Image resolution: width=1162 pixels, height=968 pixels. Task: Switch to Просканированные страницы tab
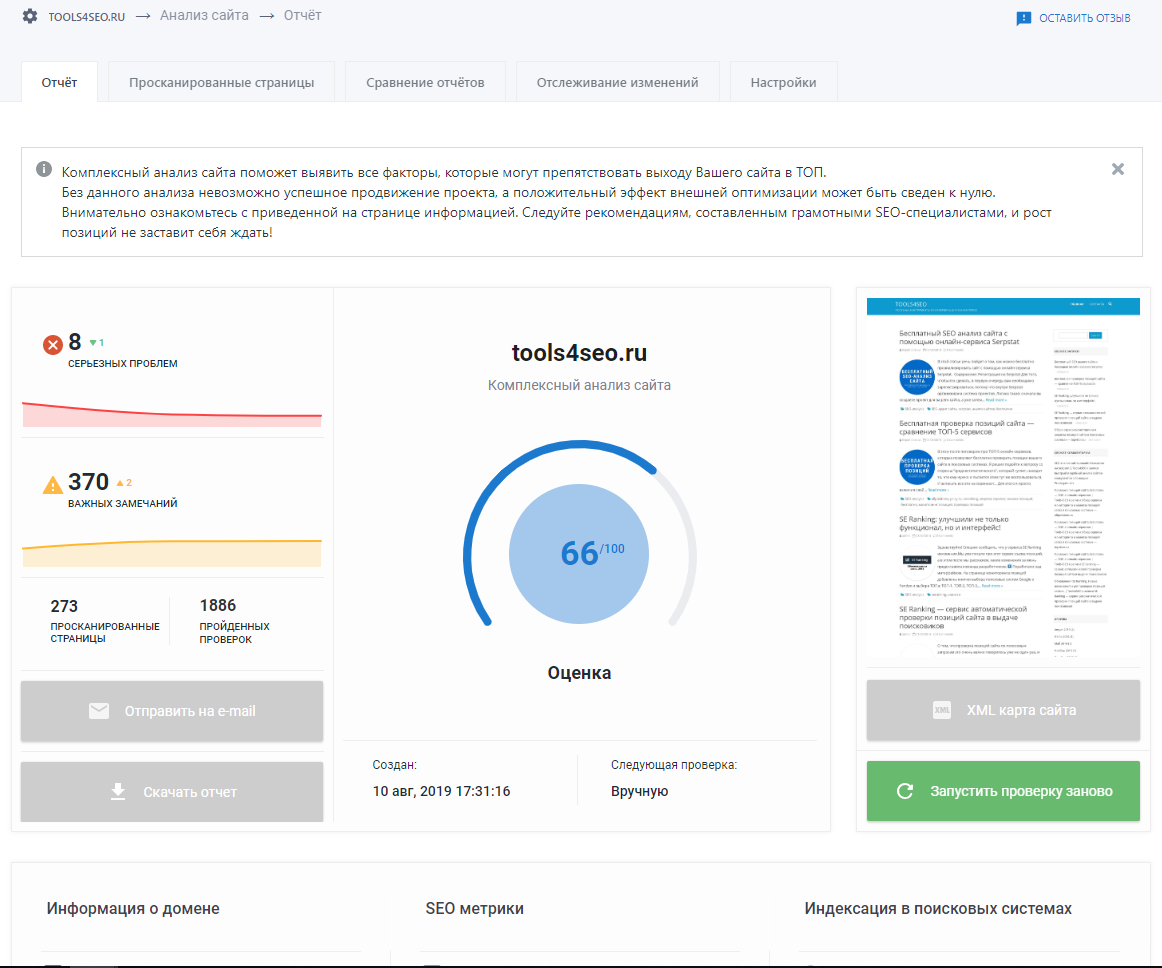[x=222, y=82]
